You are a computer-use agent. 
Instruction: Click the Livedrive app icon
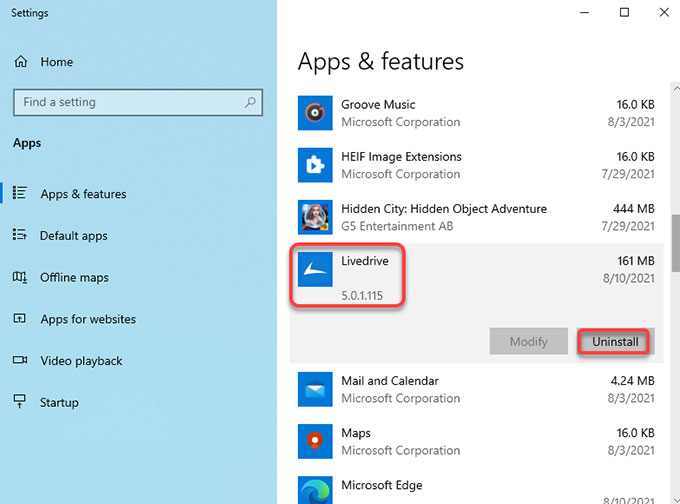point(315,269)
